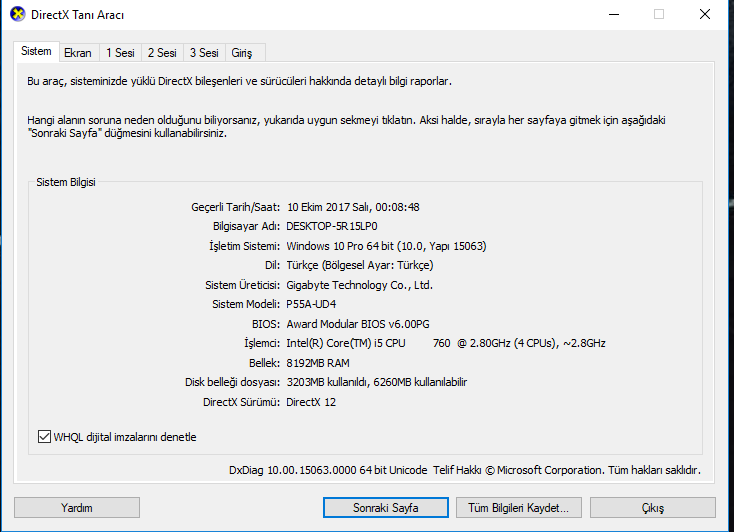Close the DirectX Tanı Aracı window
Image resolution: width=734 pixels, height=532 pixels.
click(705, 15)
